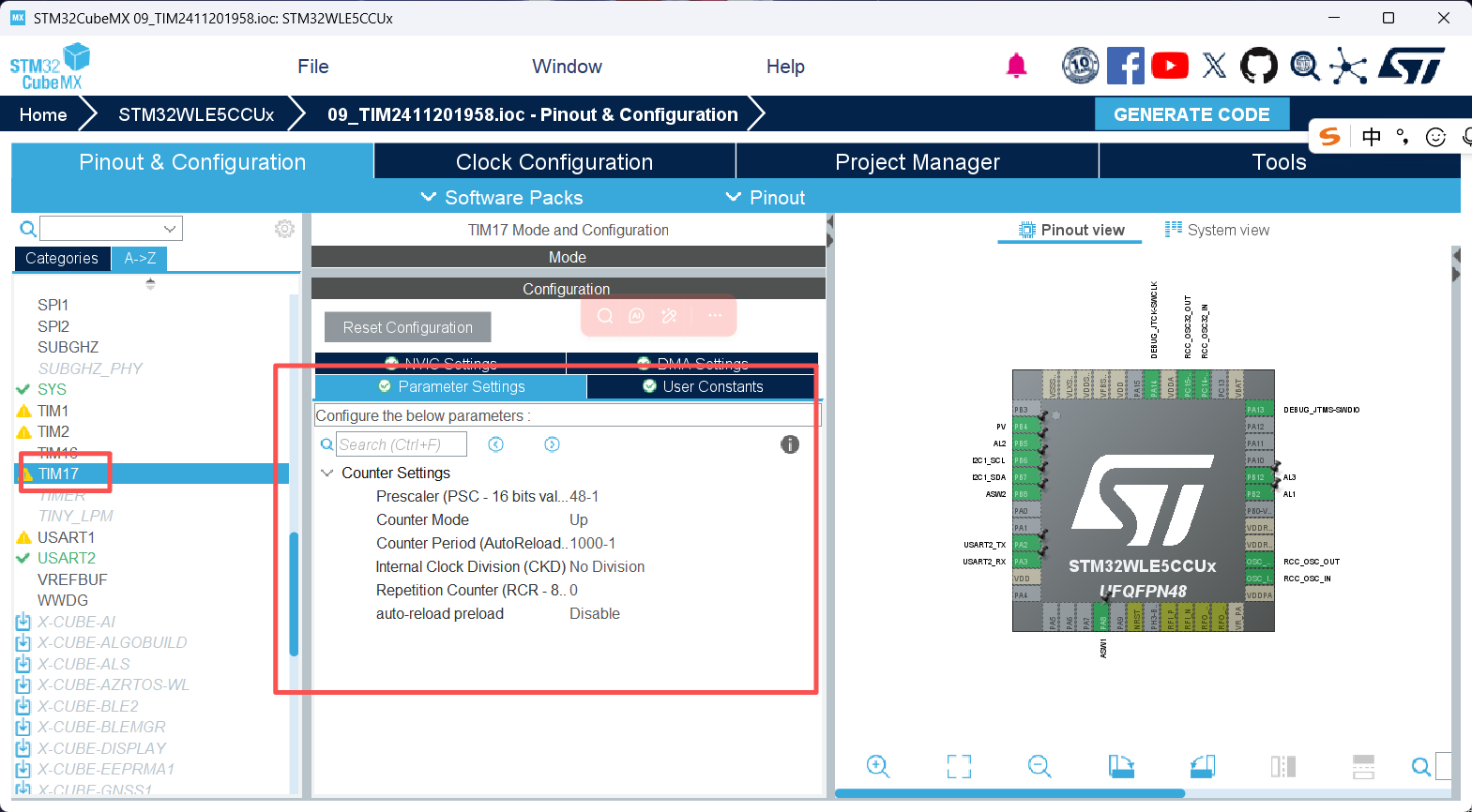The height and width of the screenshot is (812, 1472).
Task: Open the input method emoji panel
Action: pyautogui.click(x=1435, y=137)
